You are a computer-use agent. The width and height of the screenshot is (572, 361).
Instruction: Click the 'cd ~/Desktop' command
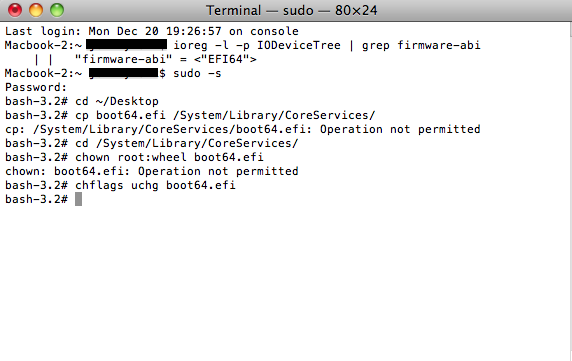(117, 101)
